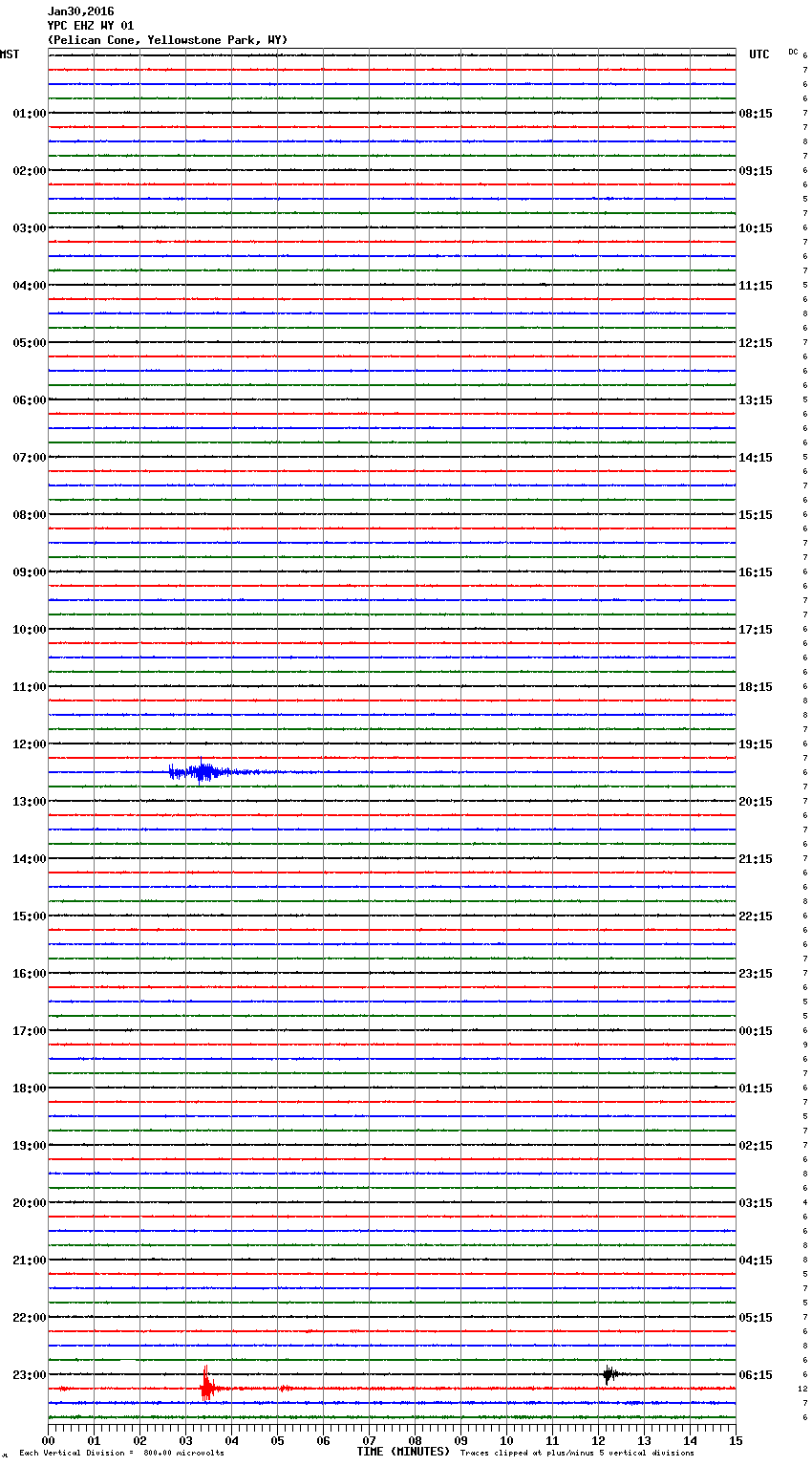This screenshot has width=812, height=1466.
Task: Click the UTC time label '04:15'
Action: [756, 1261]
